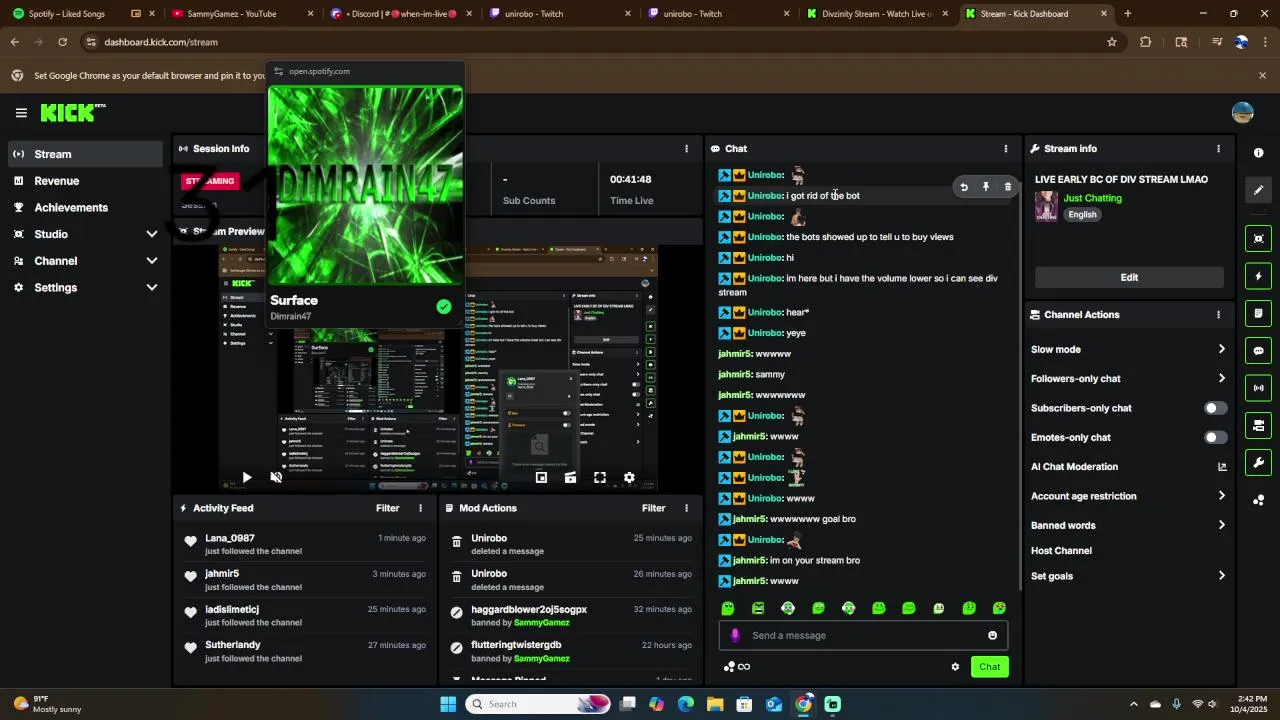Delete the hovered chat message

(1008, 187)
